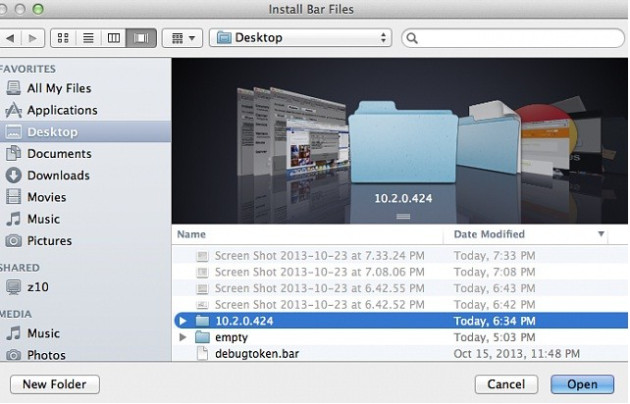Click the Cover Flow scroll handle
The height and width of the screenshot is (404, 630).
[x=403, y=216]
